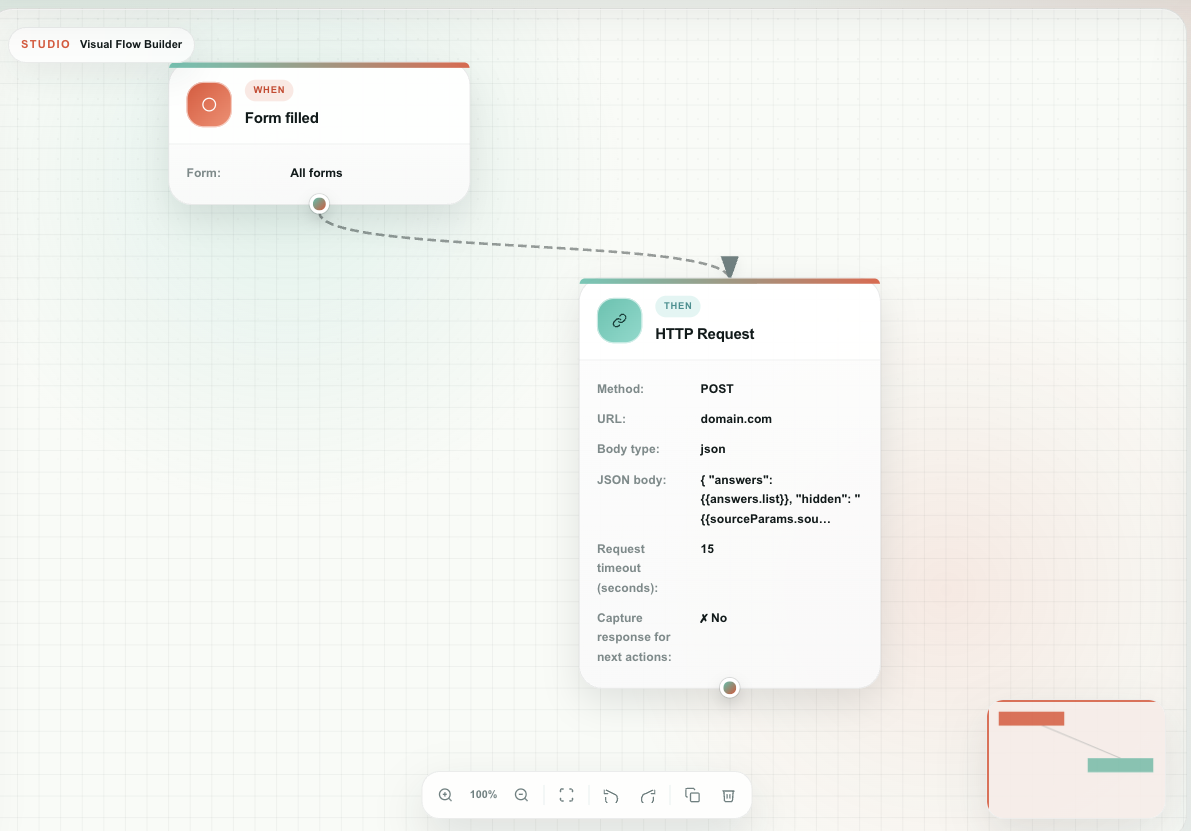This screenshot has width=1191, height=831.
Task: Click the output connector of Form filled node
Action: pyautogui.click(x=320, y=204)
